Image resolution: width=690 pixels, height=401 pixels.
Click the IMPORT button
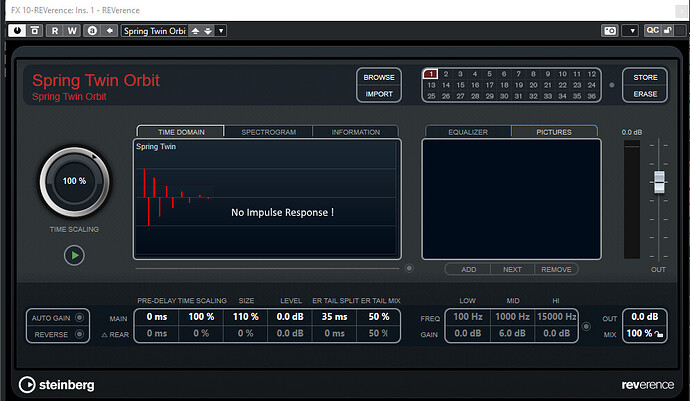coord(379,94)
